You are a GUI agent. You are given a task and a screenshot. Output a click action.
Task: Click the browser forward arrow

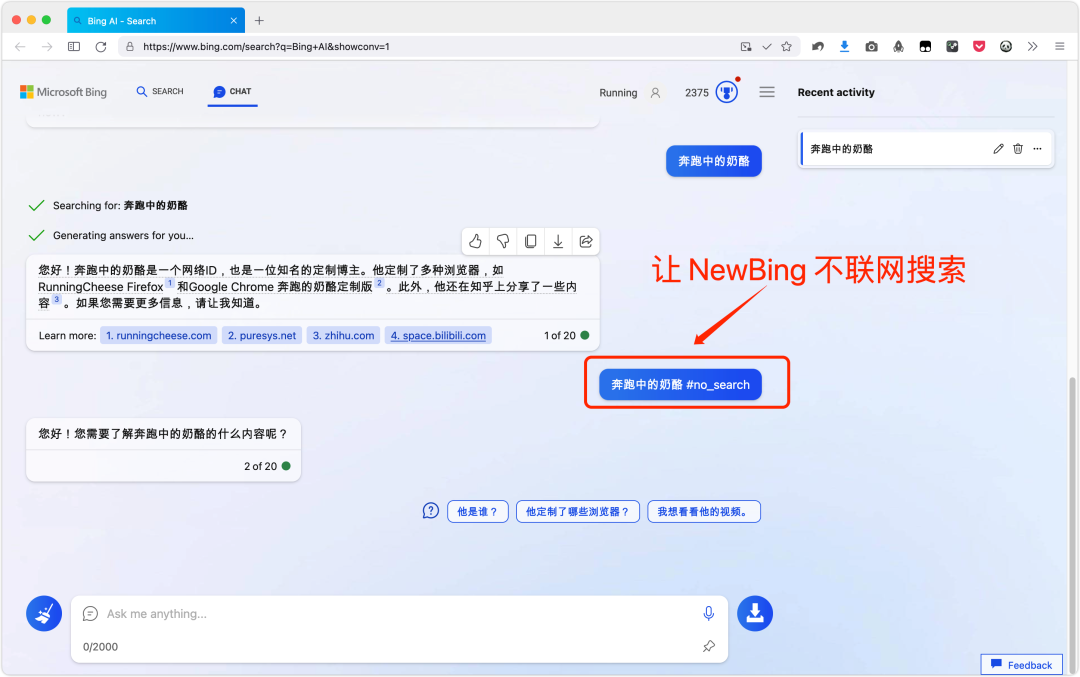coord(47,47)
